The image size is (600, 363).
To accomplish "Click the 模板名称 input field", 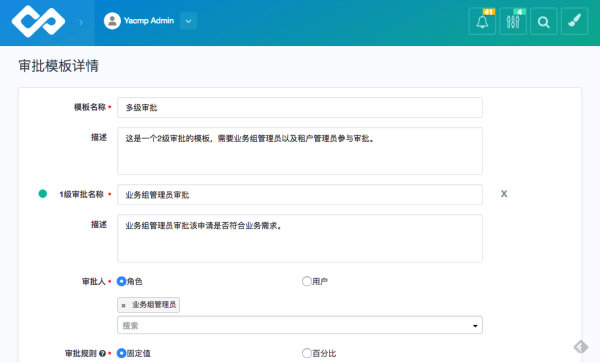I will tap(300, 107).
